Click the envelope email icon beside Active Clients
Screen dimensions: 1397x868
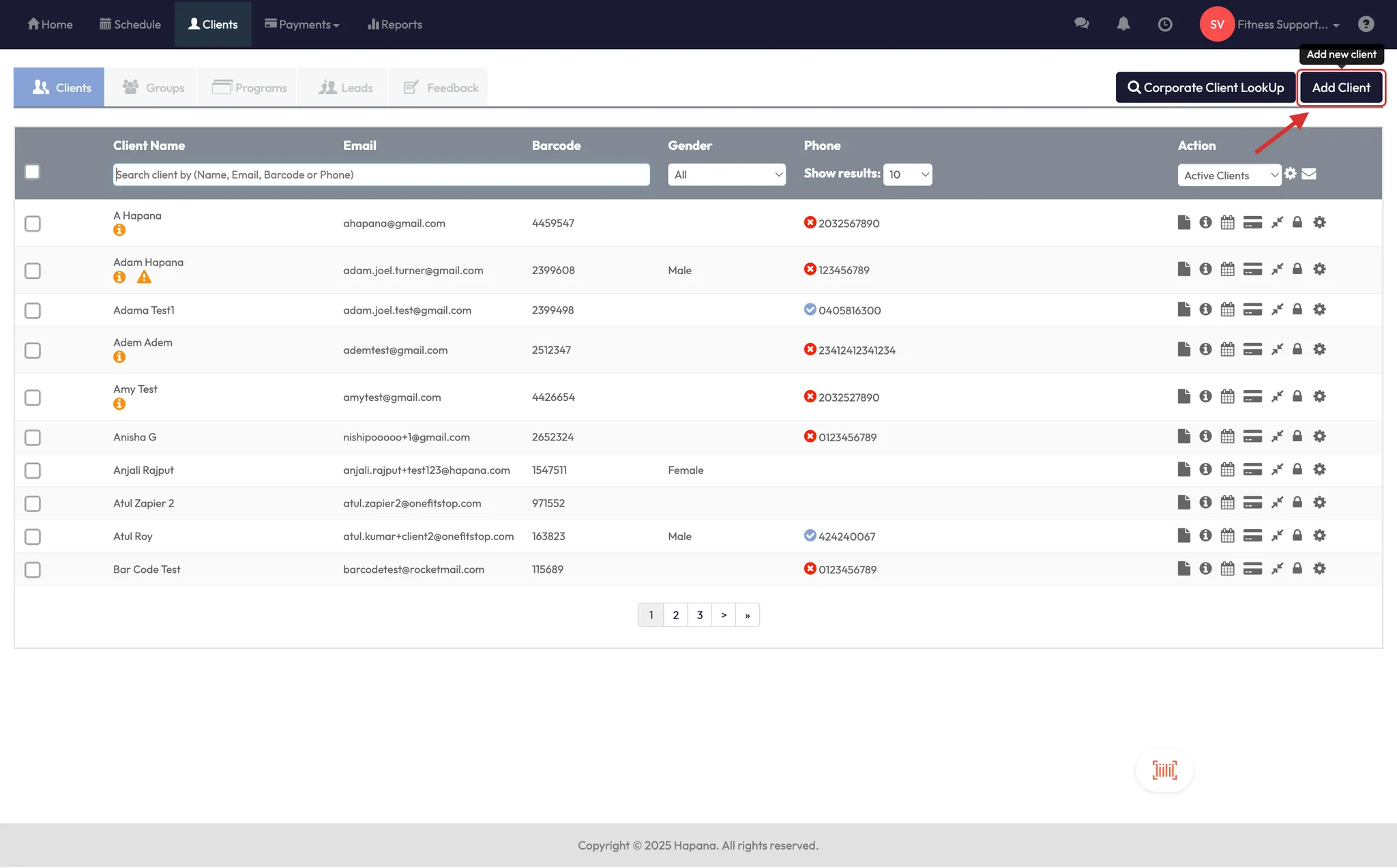click(1309, 174)
